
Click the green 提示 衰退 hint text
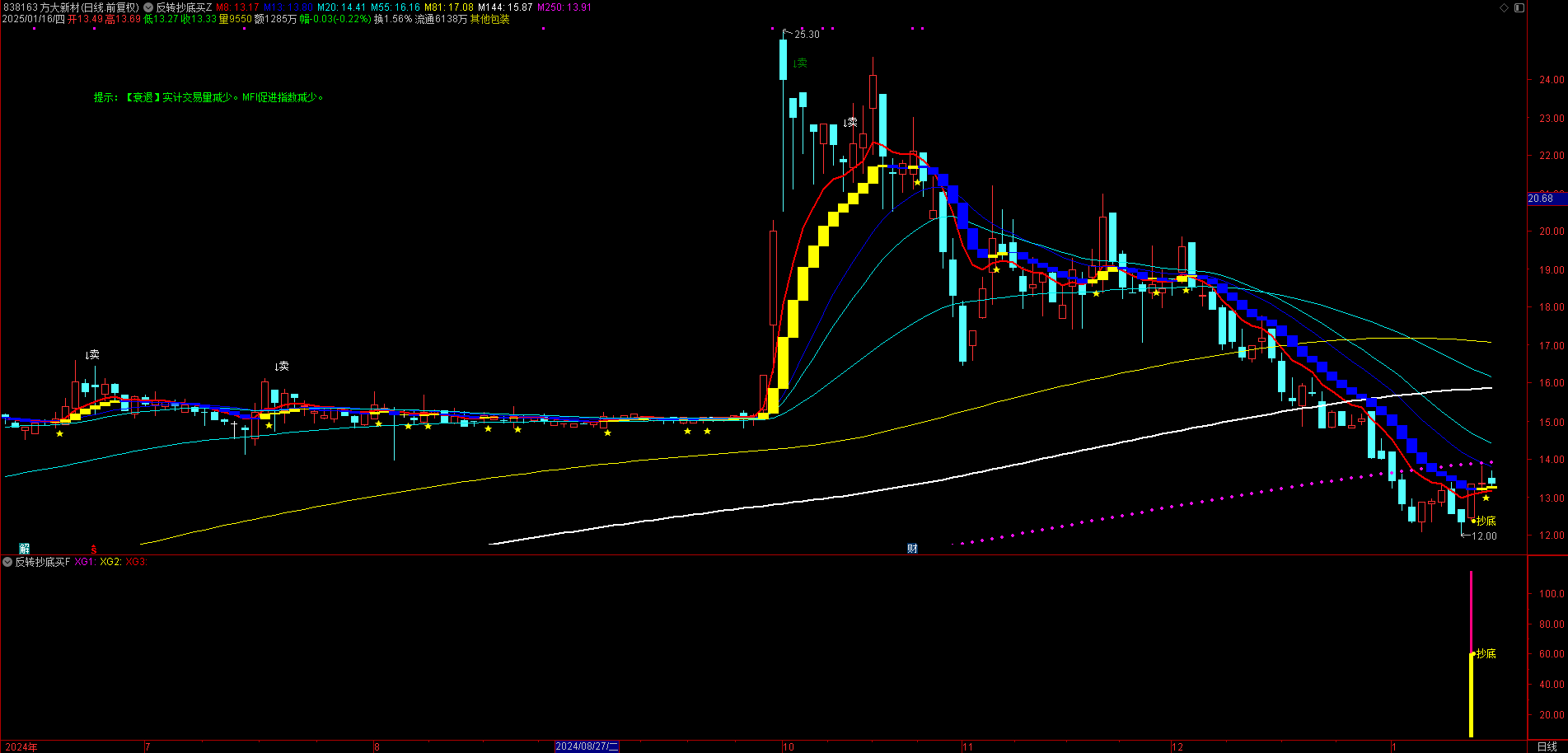click(x=208, y=97)
